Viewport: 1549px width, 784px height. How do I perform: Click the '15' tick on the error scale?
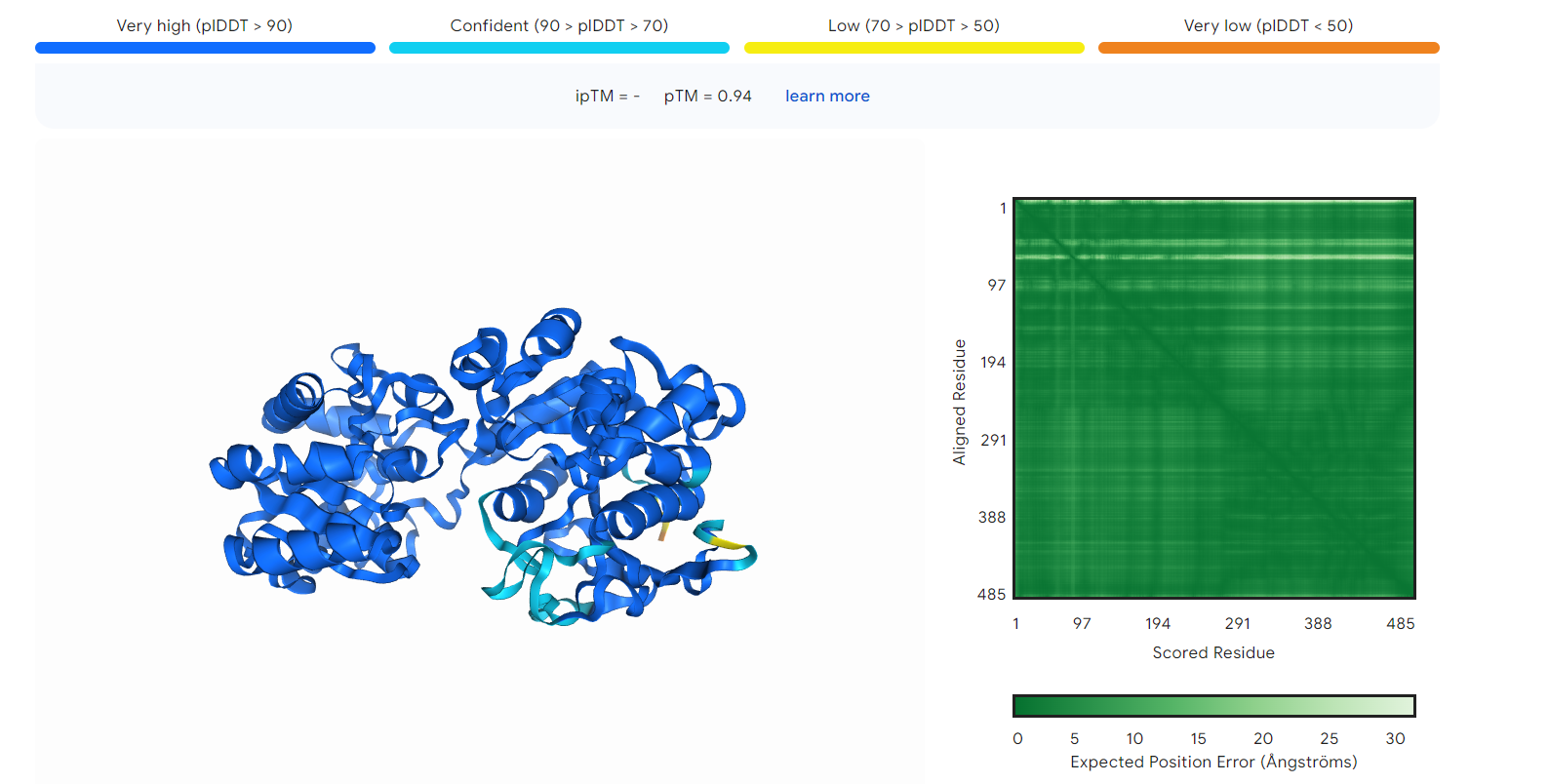point(1198,738)
